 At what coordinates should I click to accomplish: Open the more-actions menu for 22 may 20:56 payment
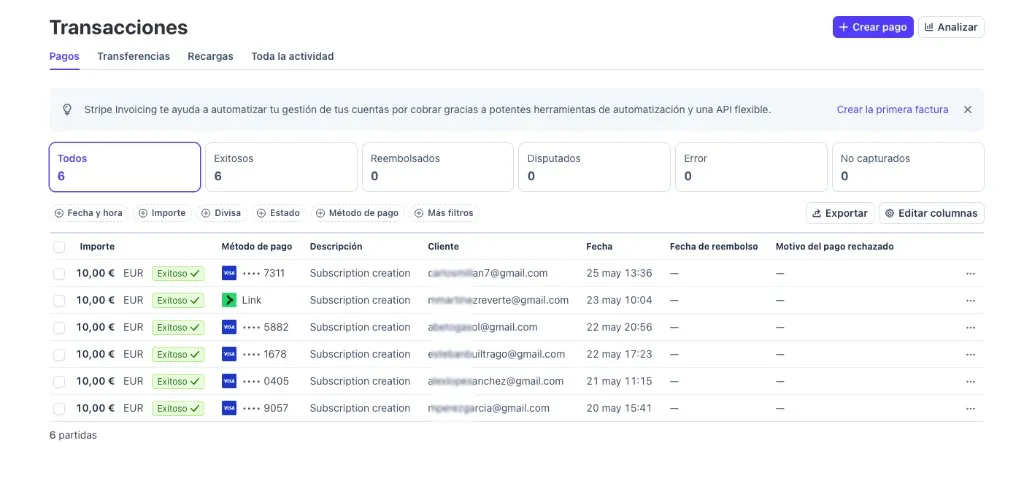click(x=970, y=327)
